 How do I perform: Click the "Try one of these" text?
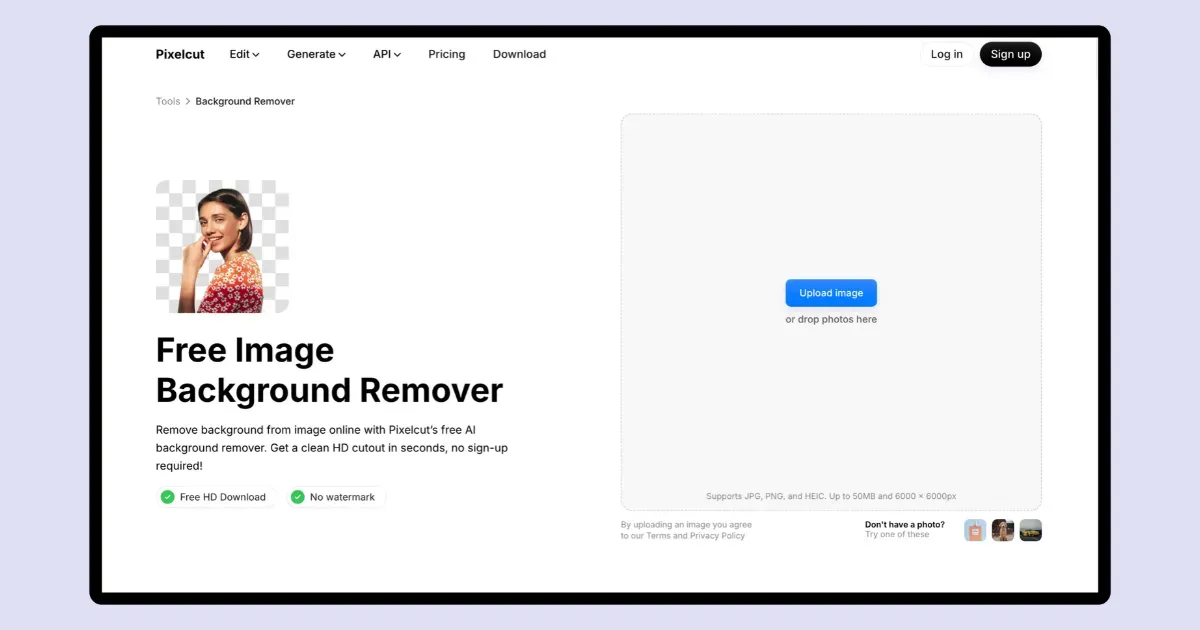tap(897, 535)
